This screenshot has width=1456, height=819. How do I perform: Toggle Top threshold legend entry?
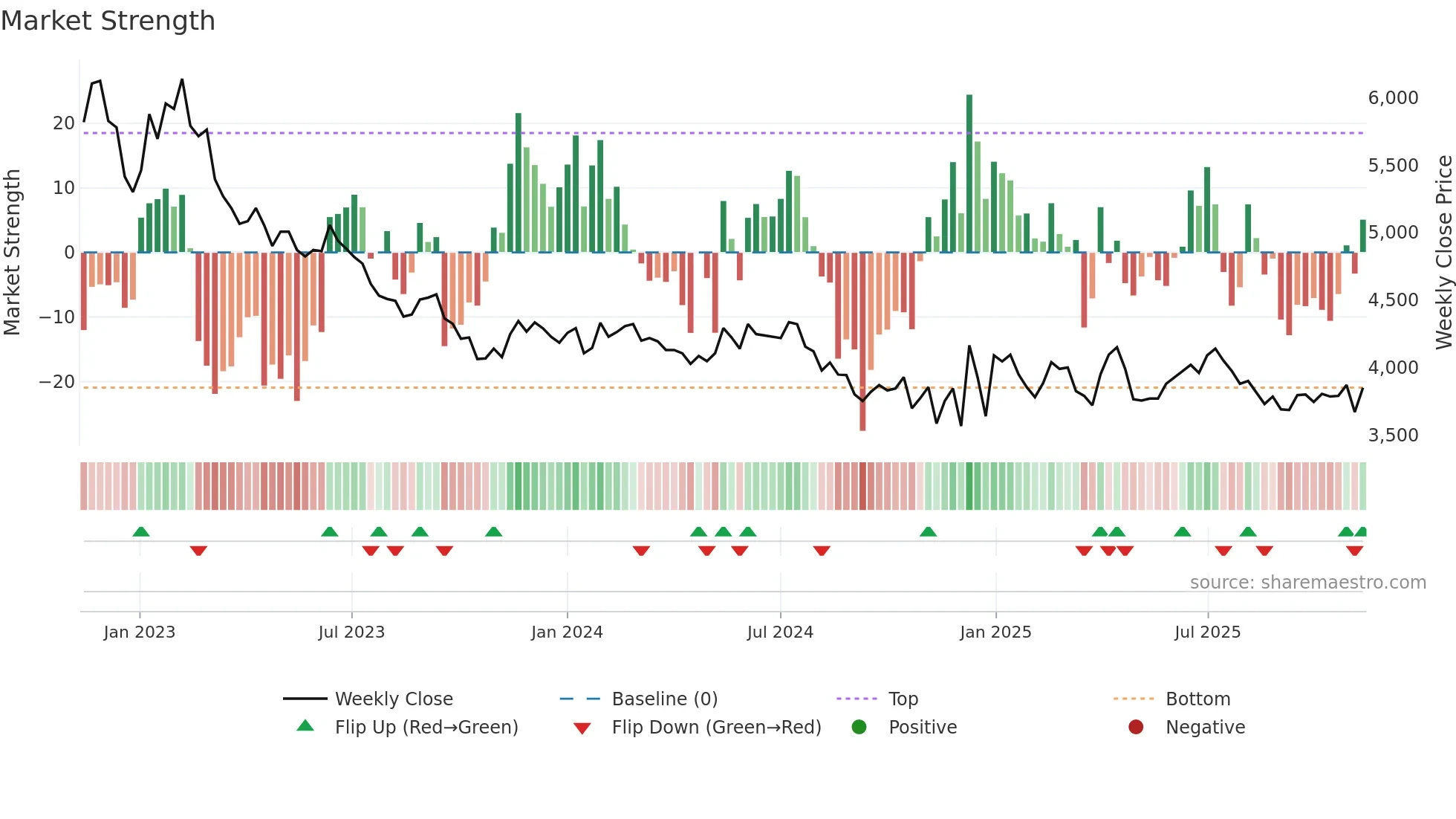pyautogui.click(x=903, y=699)
